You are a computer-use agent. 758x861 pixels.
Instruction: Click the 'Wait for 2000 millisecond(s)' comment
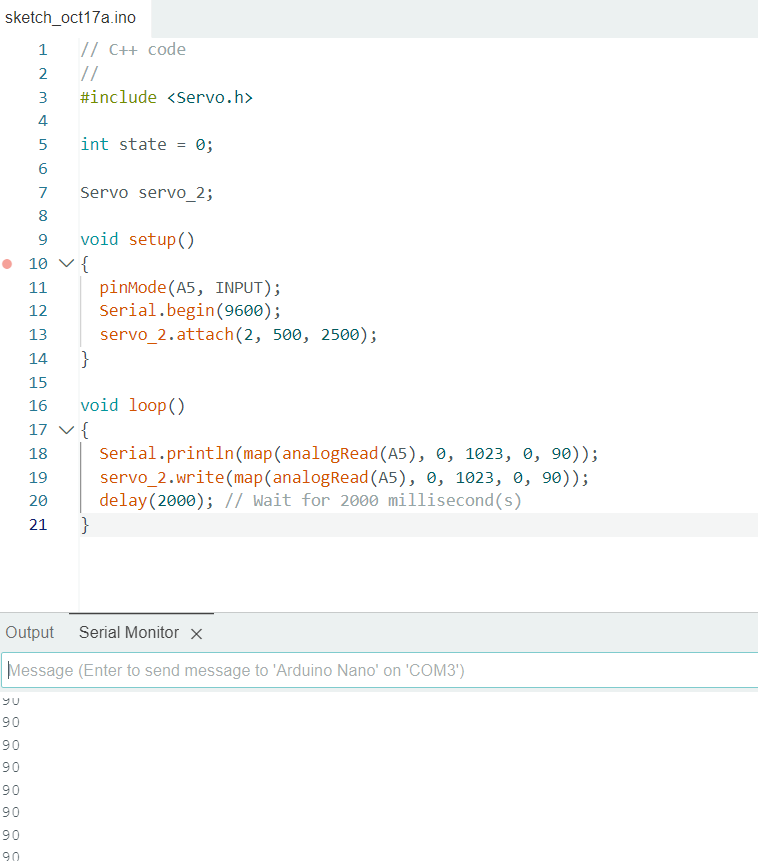point(373,501)
